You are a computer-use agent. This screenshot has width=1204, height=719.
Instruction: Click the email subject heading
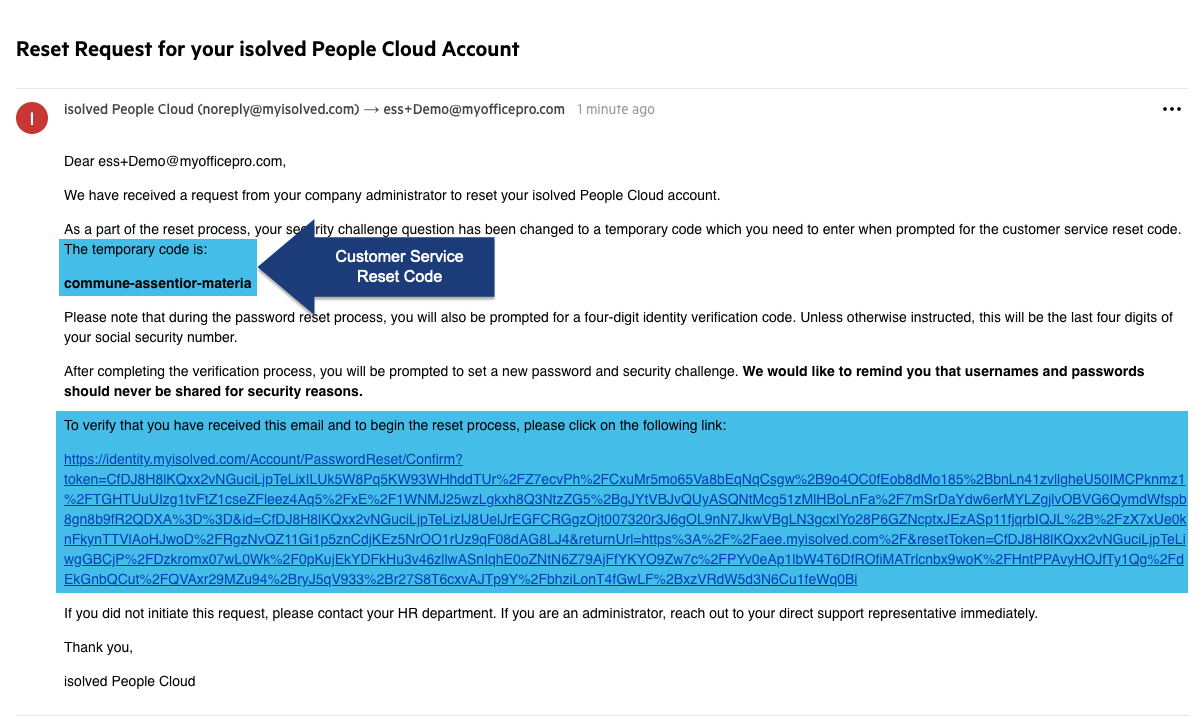coord(268,48)
